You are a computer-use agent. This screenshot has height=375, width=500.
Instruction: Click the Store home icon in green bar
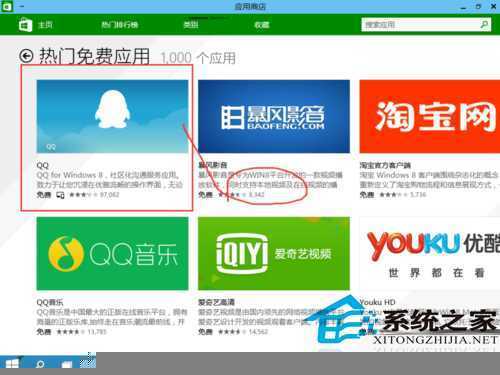[x=25, y=25]
